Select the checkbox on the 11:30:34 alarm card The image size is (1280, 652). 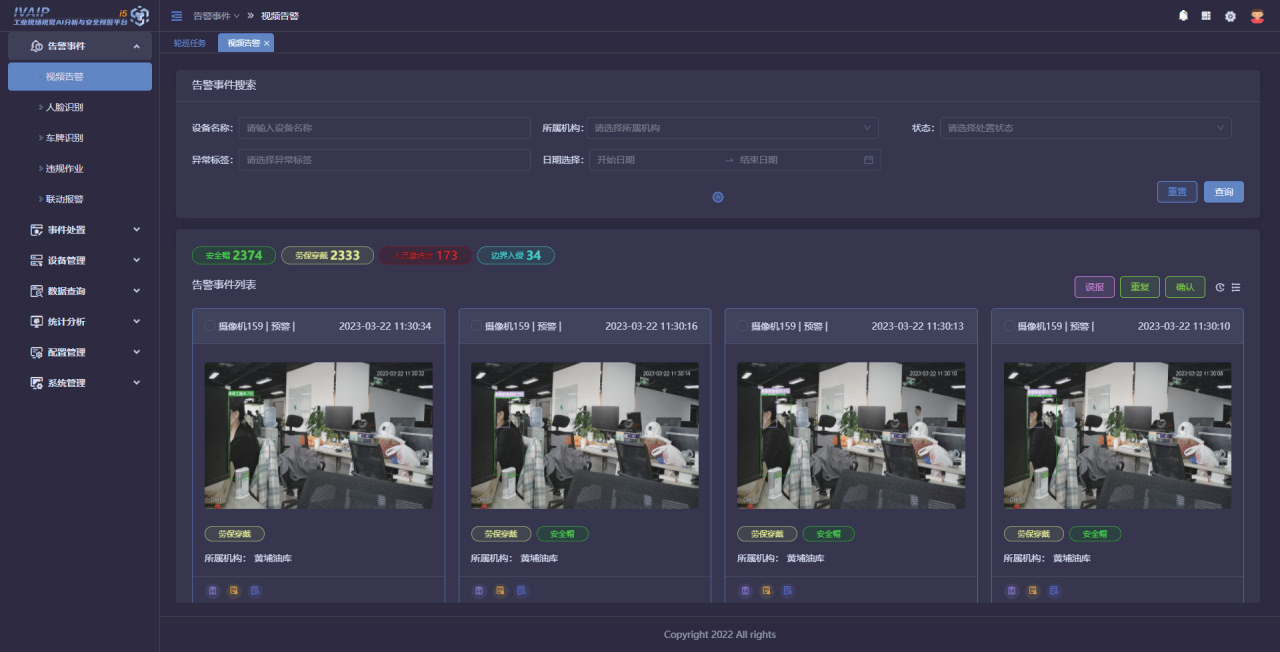click(210, 326)
